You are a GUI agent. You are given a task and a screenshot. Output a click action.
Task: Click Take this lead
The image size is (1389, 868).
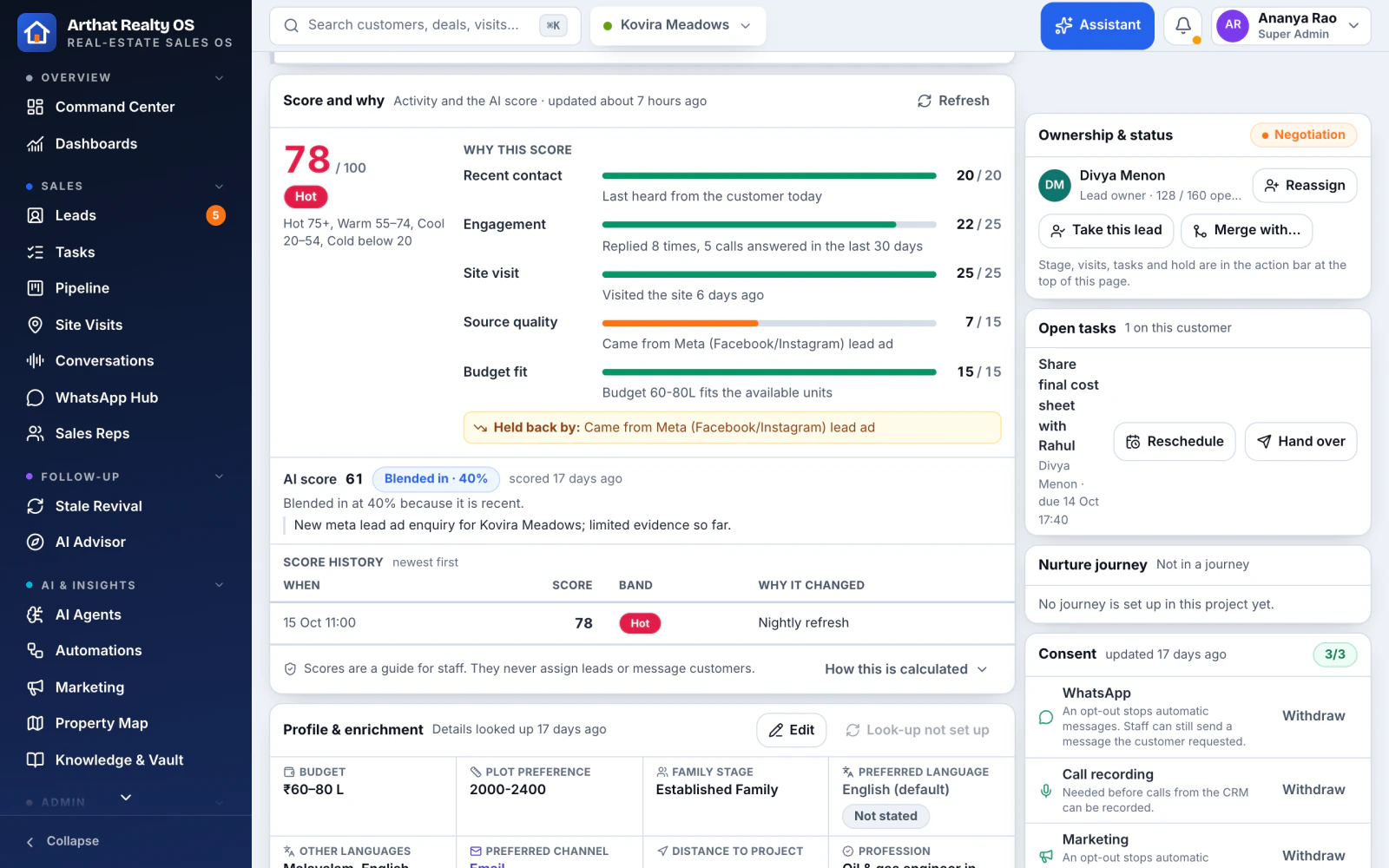pyautogui.click(x=1106, y=230)
